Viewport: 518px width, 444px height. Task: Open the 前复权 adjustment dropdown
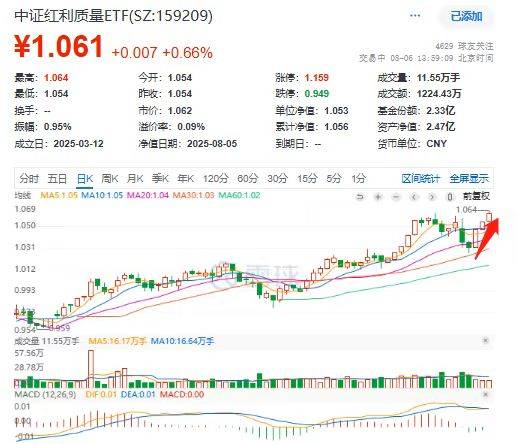click(x=476, y=196)
